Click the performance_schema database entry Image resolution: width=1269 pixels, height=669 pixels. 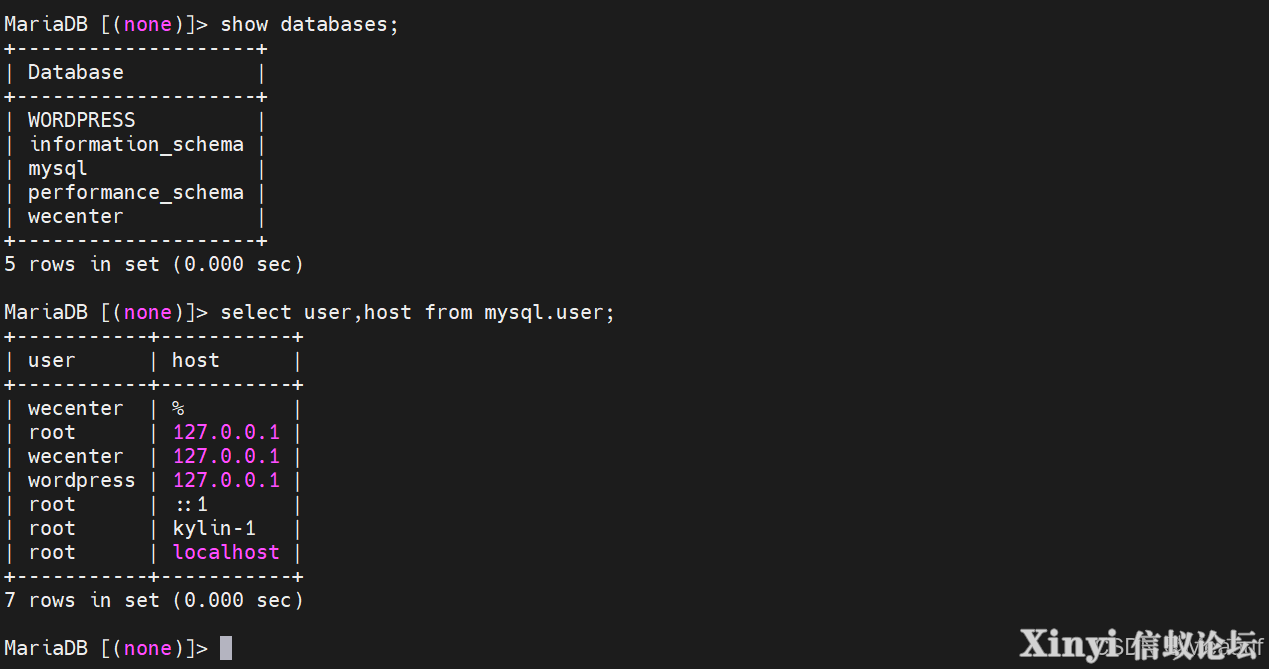(136, 192)
